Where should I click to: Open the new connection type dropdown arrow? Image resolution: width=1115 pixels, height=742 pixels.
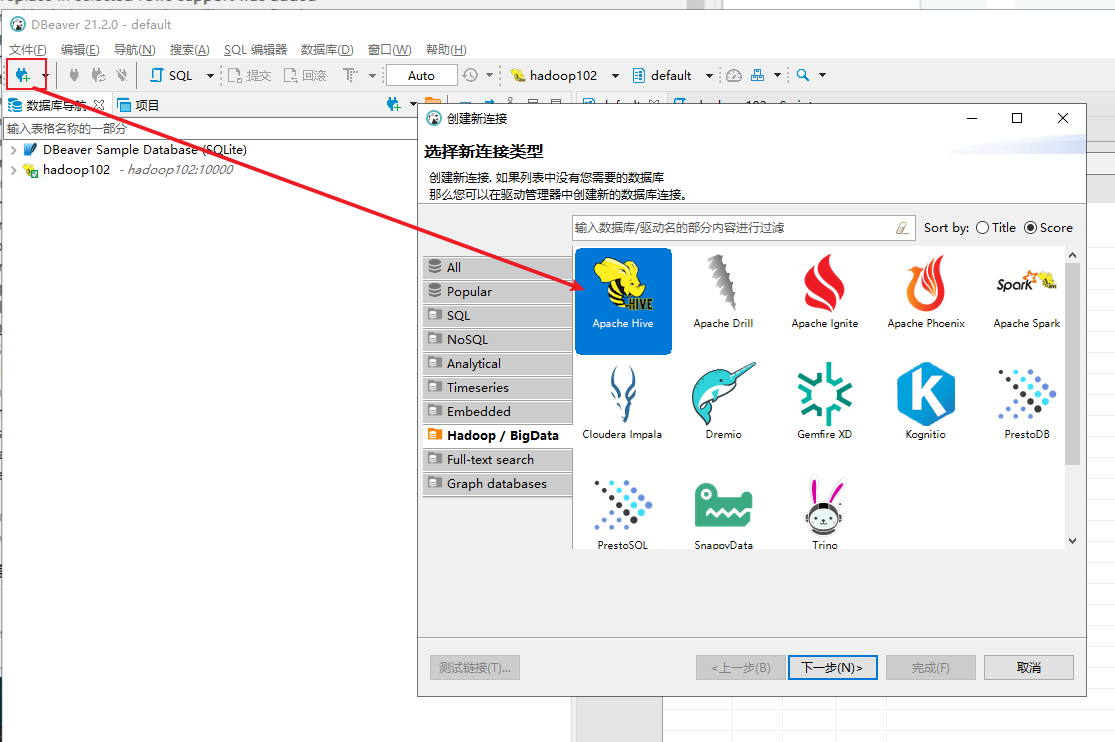(45, 75)
